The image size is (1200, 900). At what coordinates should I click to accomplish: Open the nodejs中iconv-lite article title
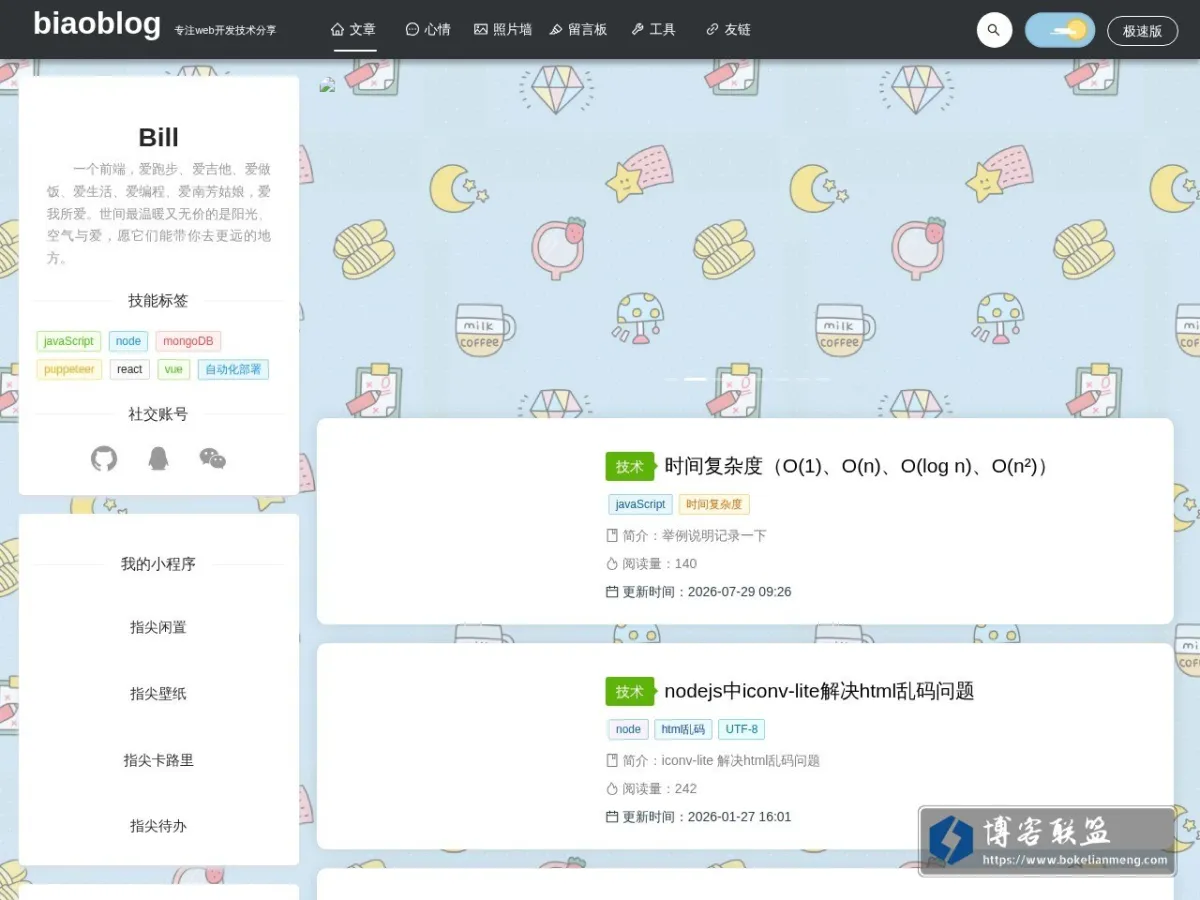tap(819, 691)
